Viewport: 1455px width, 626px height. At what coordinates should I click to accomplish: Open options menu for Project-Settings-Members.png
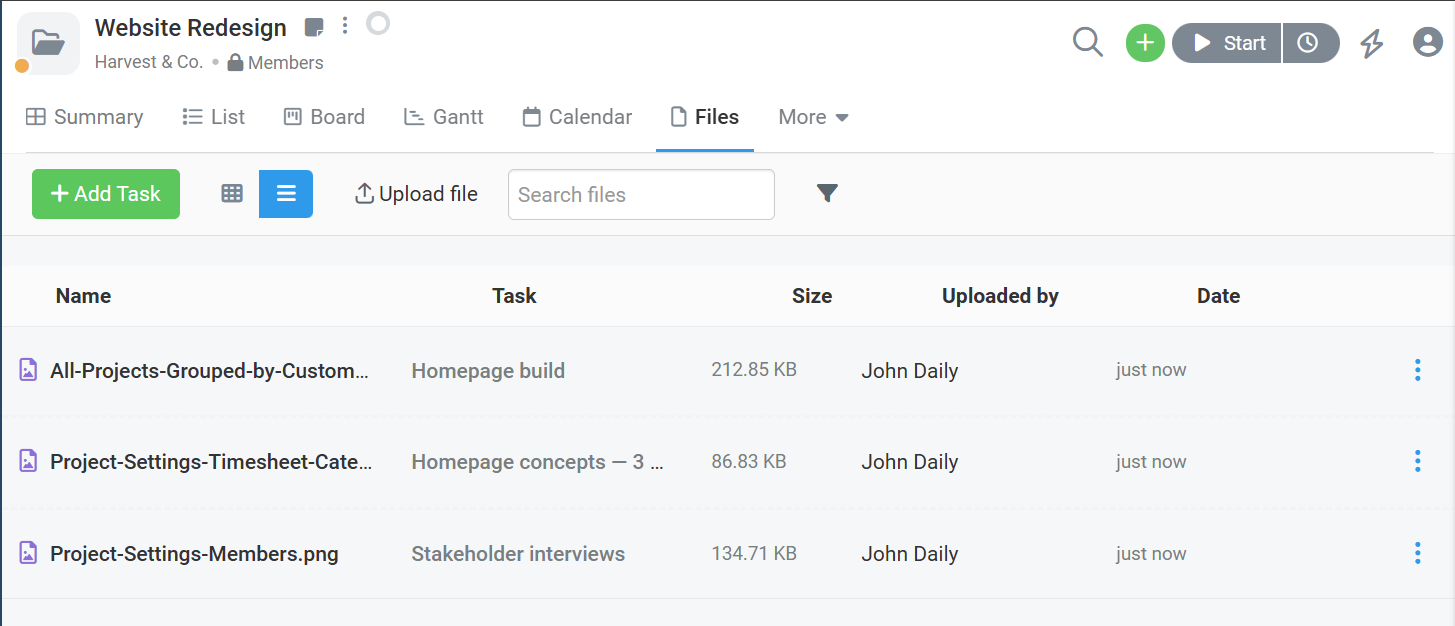[x=1417, y=553]
